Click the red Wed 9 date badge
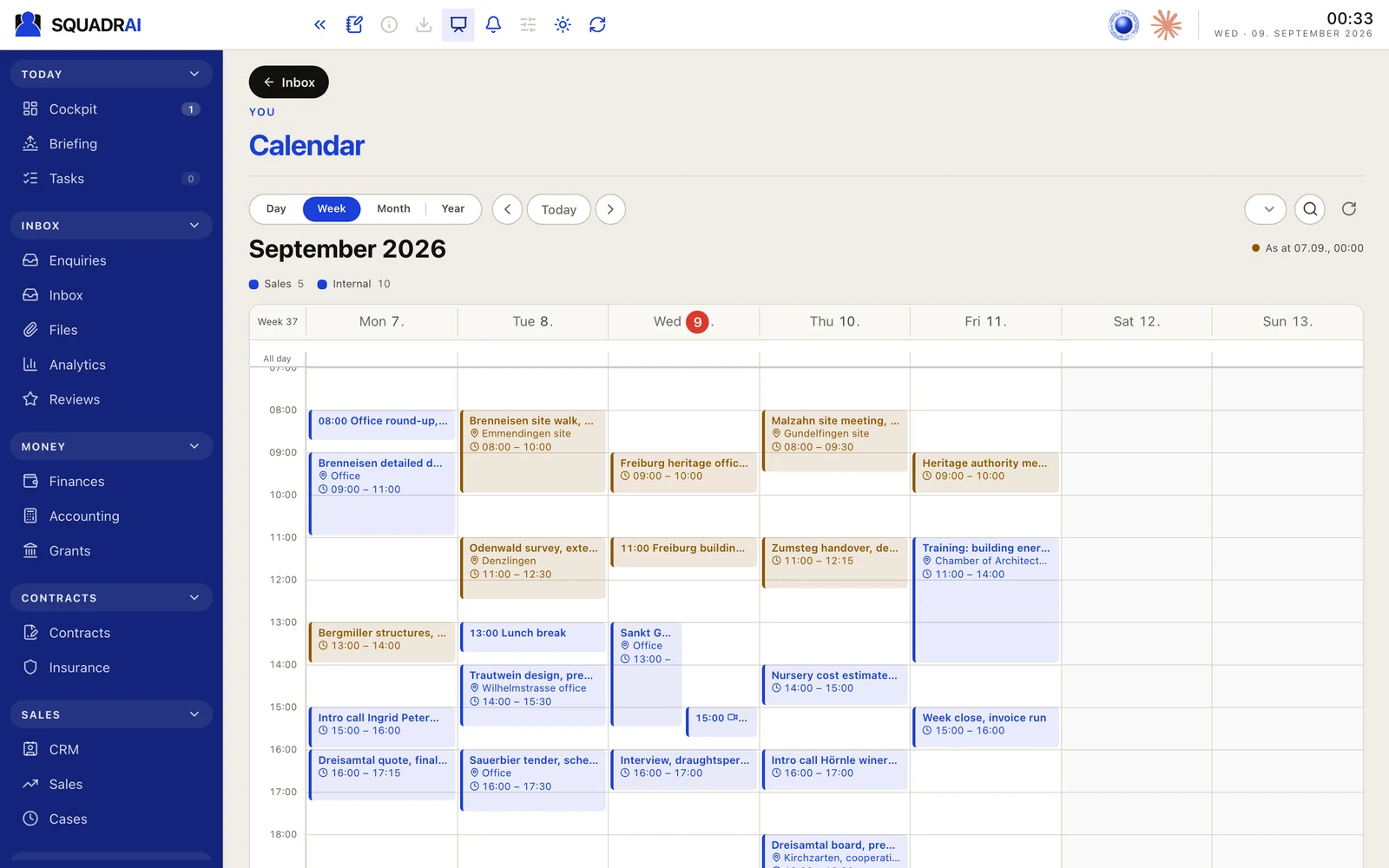The image size is (1389, 868). tap(697, 322)
